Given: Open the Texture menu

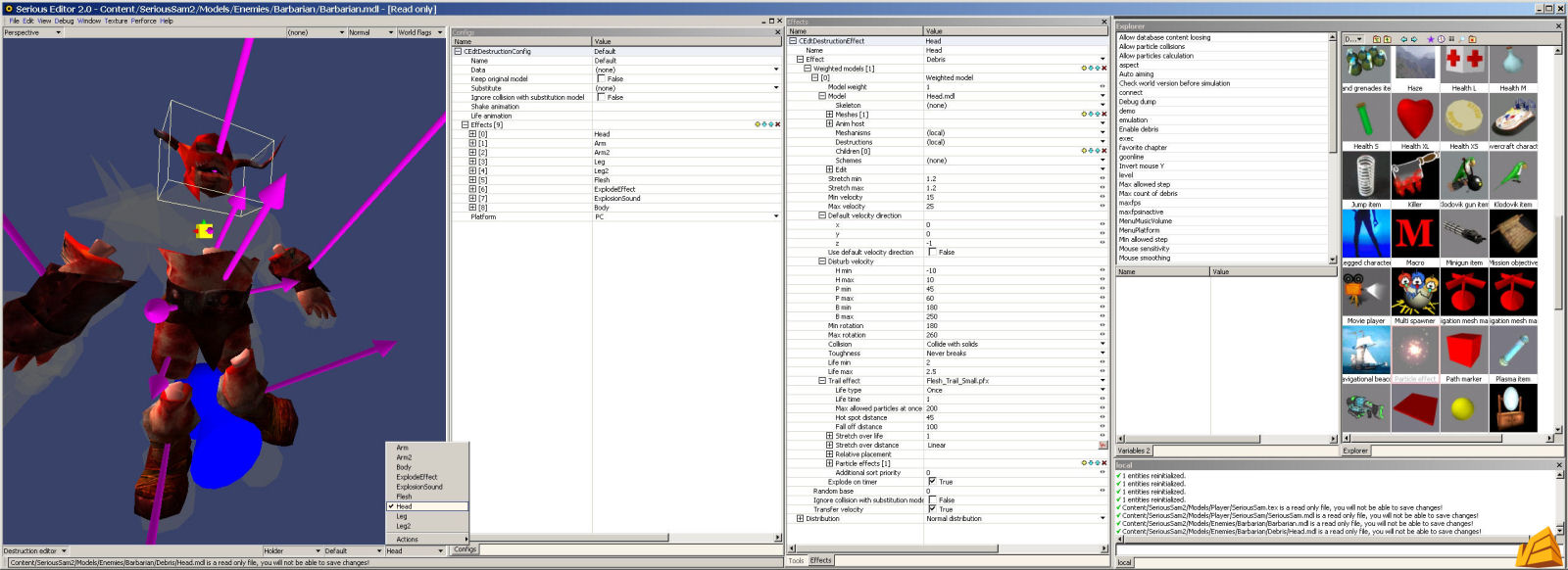Looking at the screenshot, I should coord(116,21).
